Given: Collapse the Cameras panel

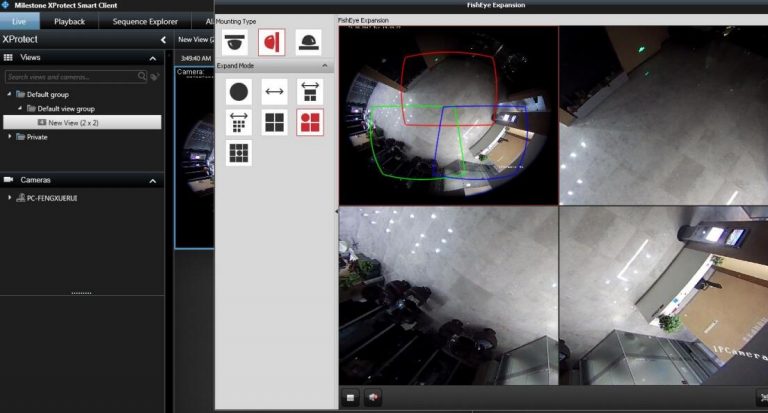Looking at the screenshot, I should tap(153, 180).
